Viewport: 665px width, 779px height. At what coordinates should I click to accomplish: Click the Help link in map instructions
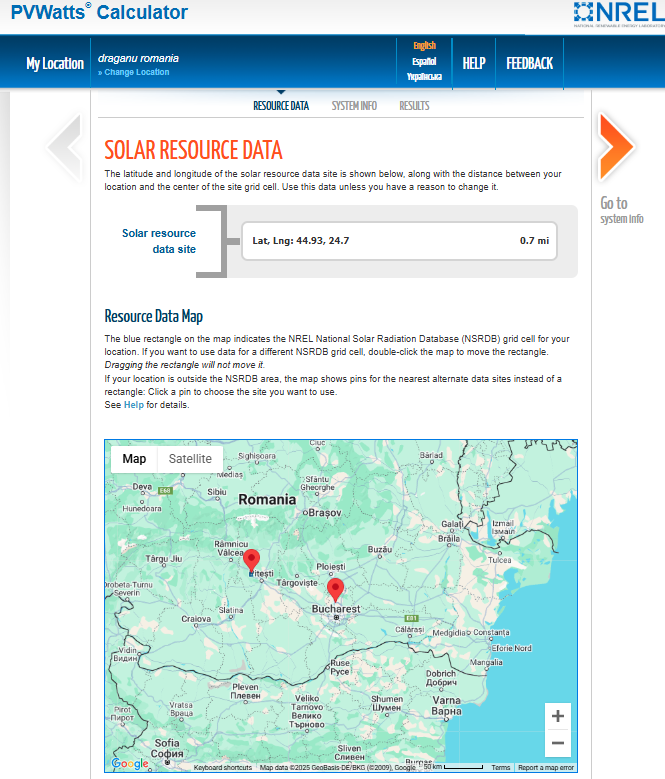(x=133, y=405)
